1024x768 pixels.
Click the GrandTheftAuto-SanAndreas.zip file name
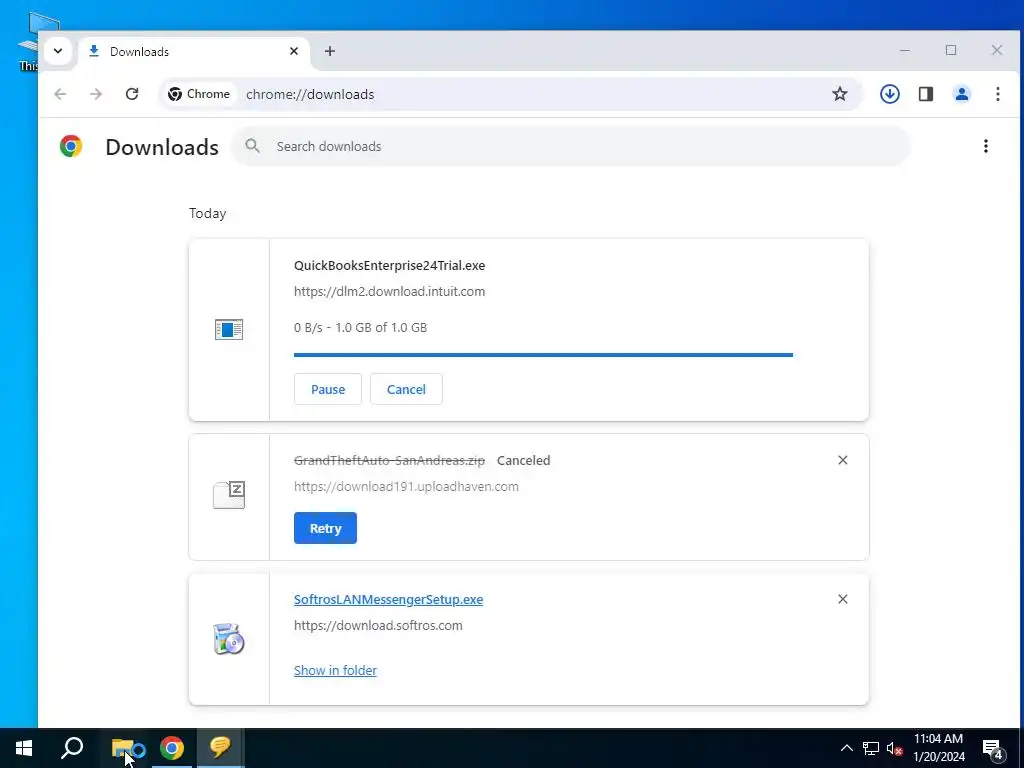click(x=389, y=460)
